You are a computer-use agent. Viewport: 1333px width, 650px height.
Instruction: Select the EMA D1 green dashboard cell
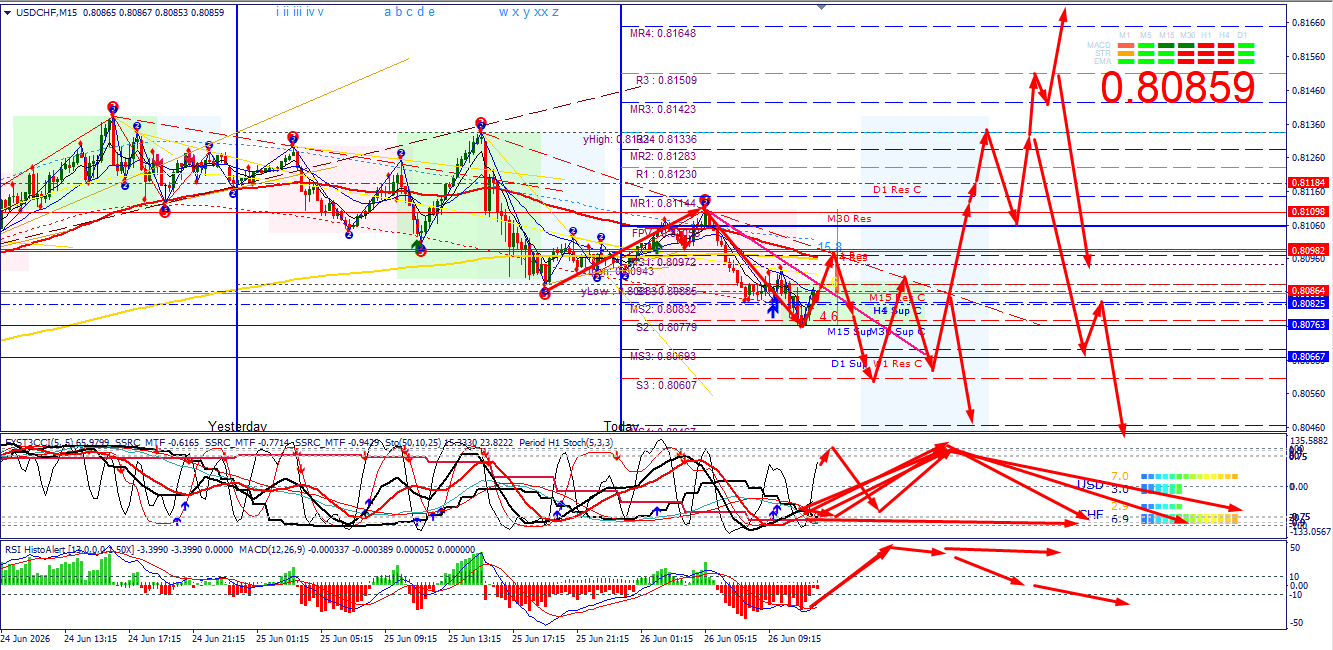click(x=1246, y=61)
